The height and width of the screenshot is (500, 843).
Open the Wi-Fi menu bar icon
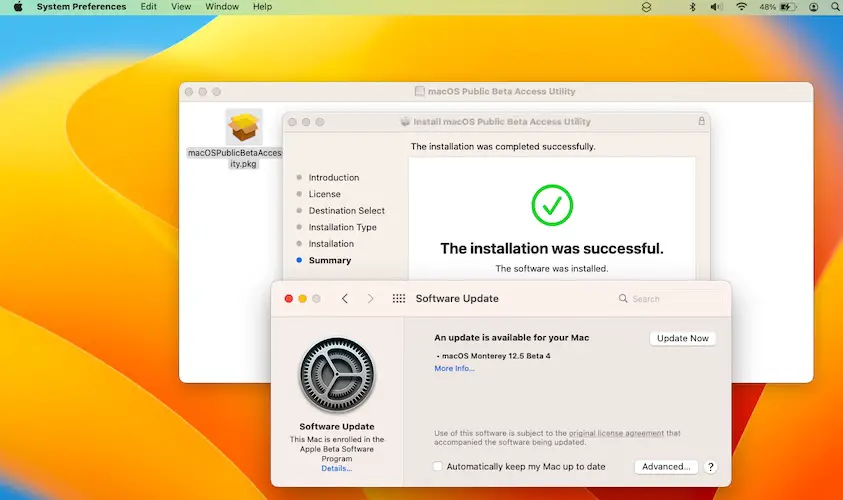tap(741, 7)
